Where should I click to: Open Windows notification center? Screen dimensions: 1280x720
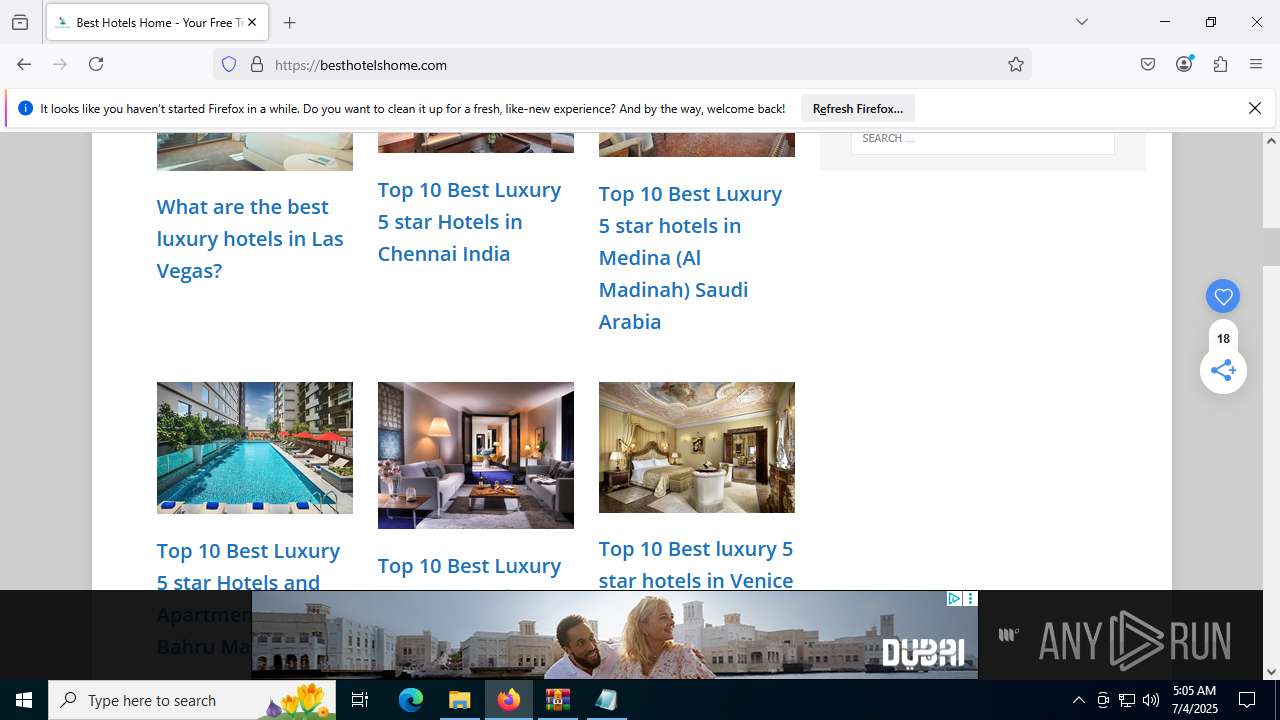point(1247,700)
